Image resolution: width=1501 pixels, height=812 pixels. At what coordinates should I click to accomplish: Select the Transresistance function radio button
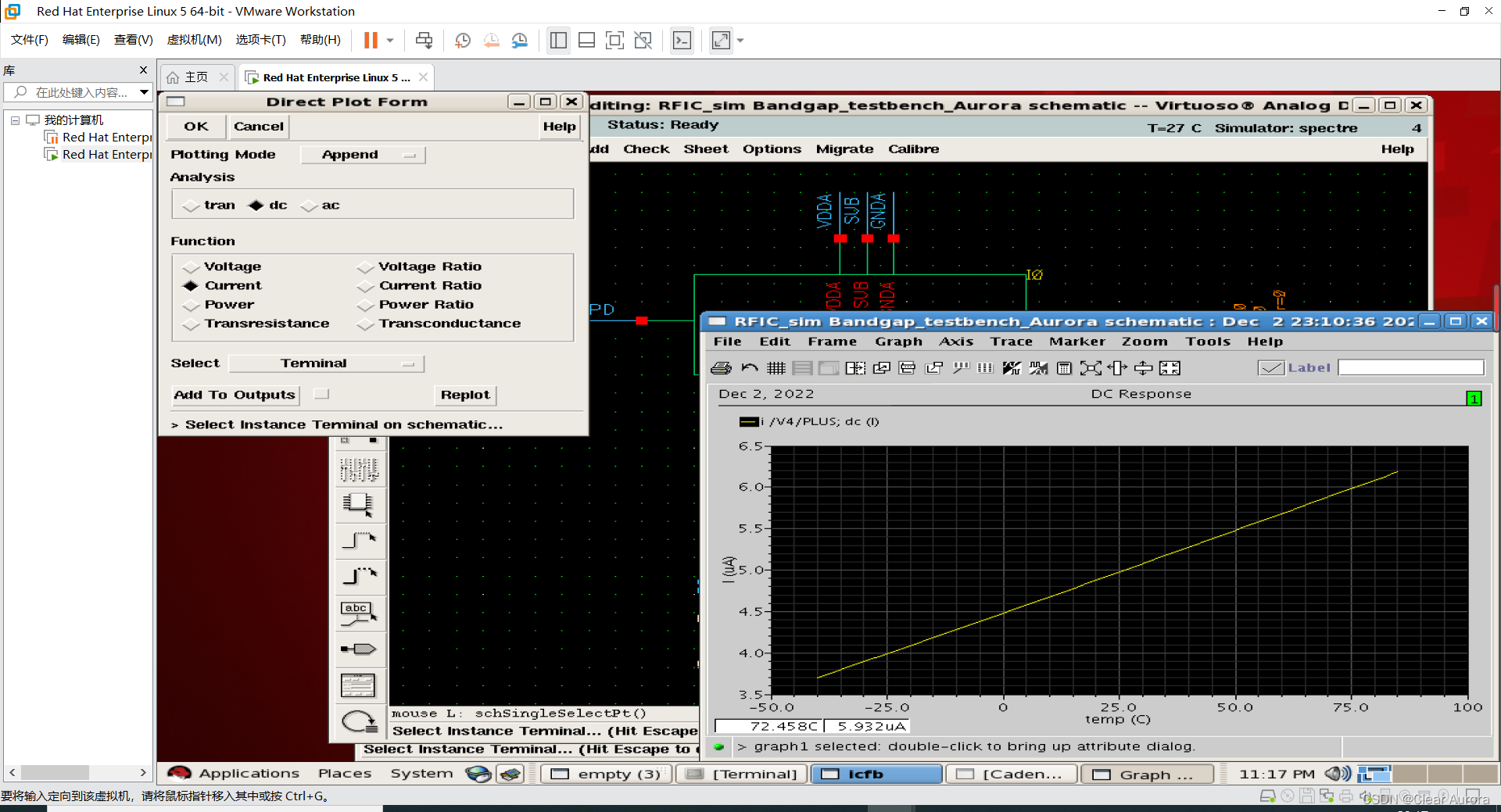coord(191,324)
